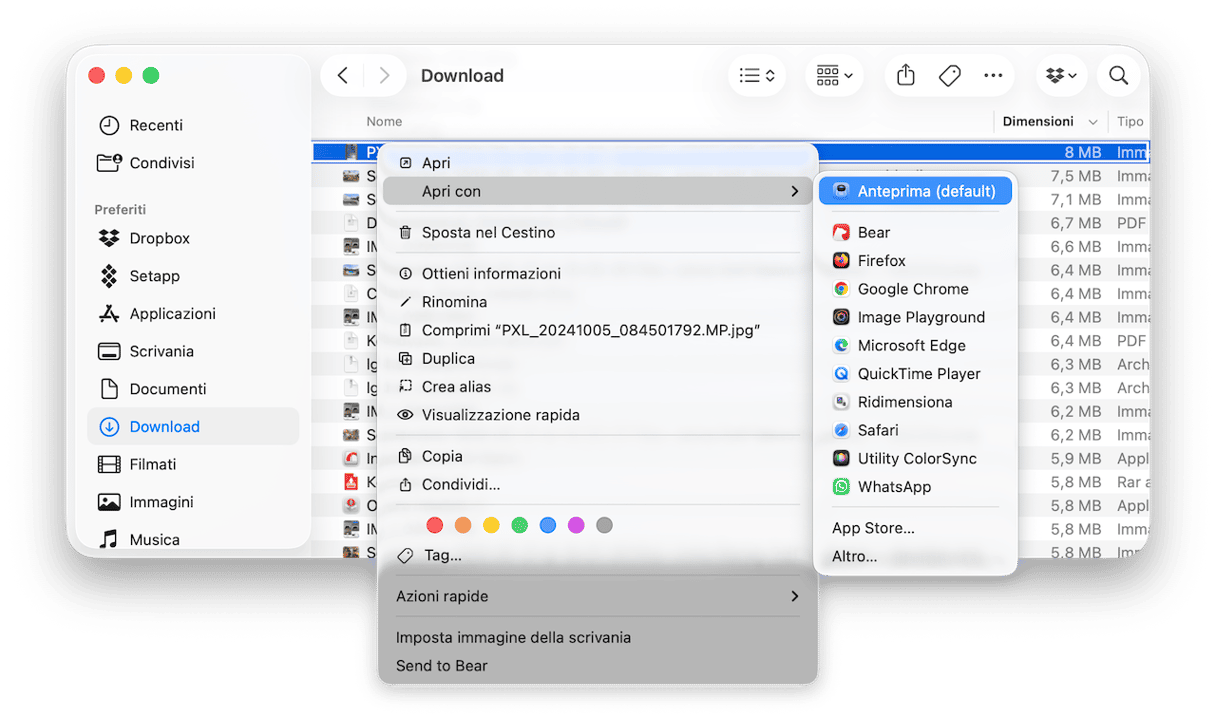The image size is (1216, 717).
Task: Choose Altro… in the submenu
Action: (915, 556)
